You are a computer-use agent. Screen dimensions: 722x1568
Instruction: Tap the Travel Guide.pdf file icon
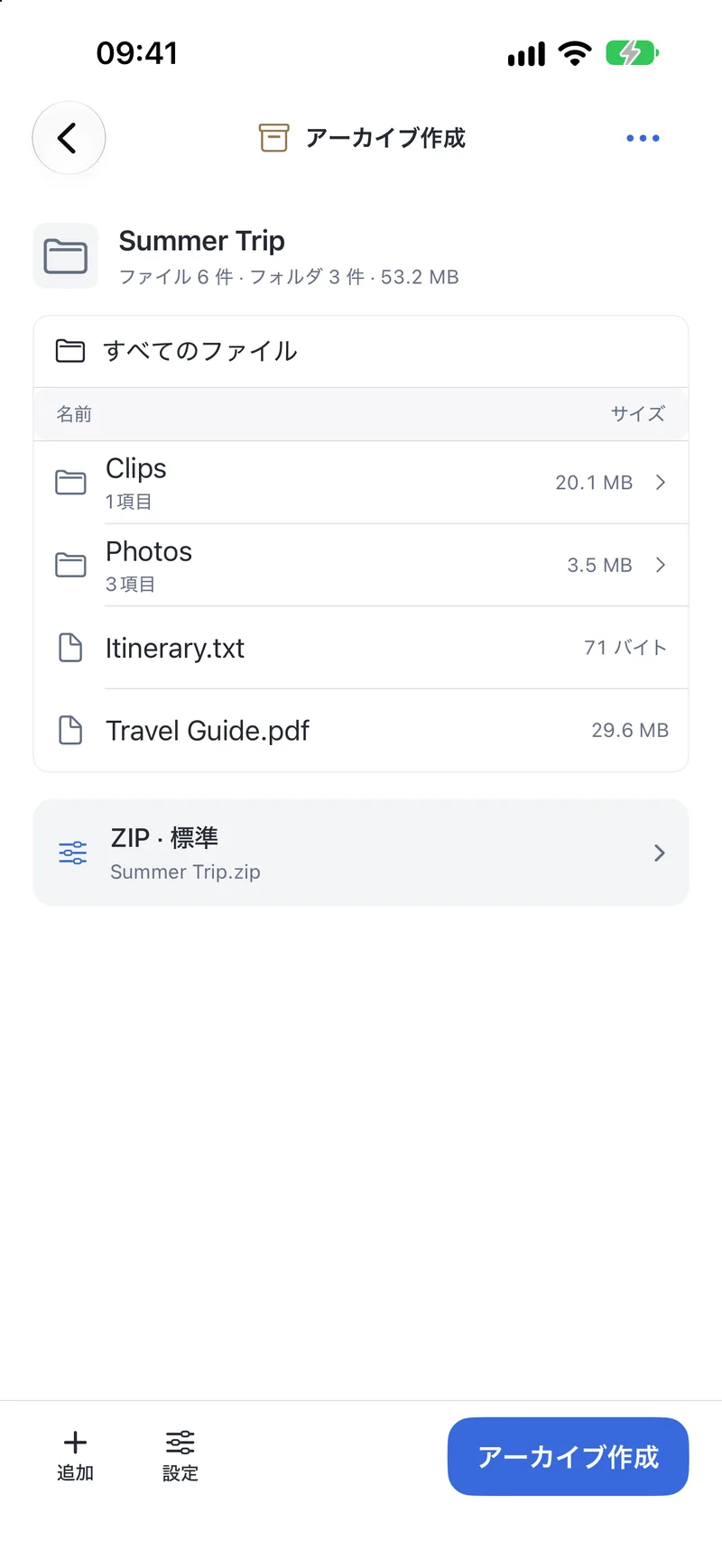[x=70, y=730]
